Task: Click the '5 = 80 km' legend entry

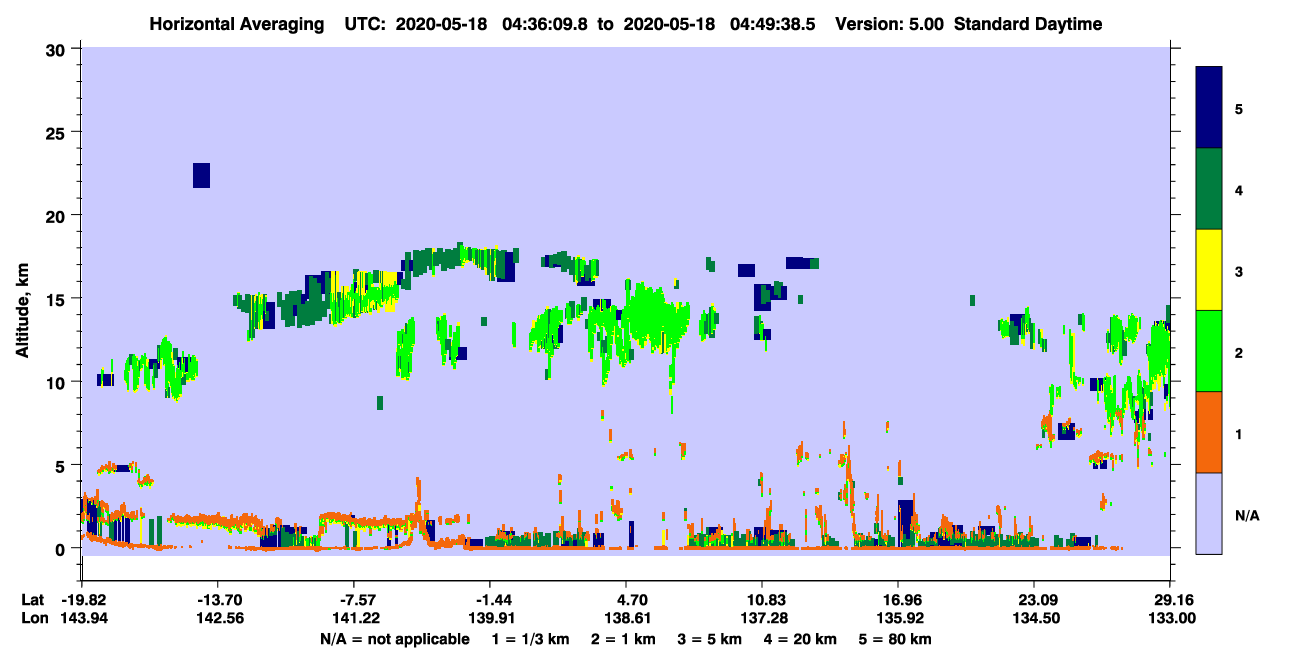Action: pos(897,639)
